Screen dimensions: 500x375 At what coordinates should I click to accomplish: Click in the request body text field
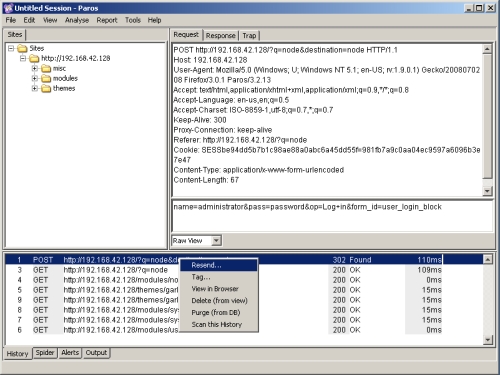tap(332, 216)
